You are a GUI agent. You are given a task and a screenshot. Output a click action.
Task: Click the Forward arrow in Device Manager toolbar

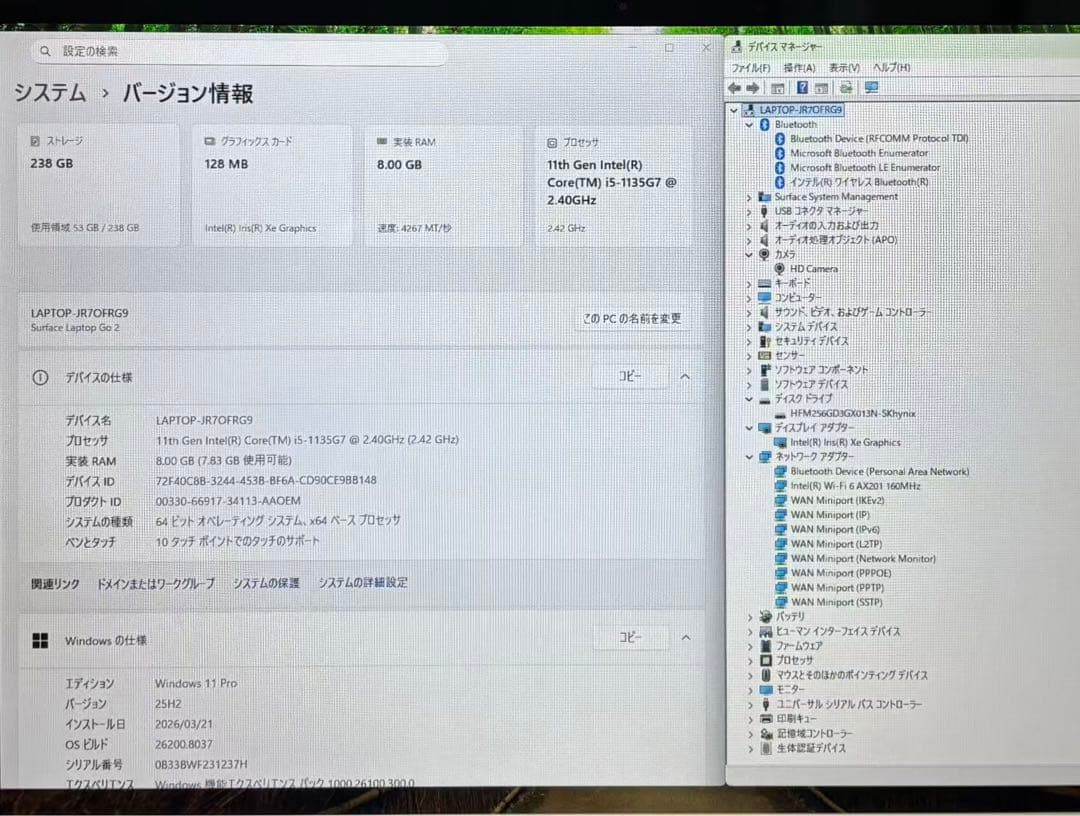753,88
